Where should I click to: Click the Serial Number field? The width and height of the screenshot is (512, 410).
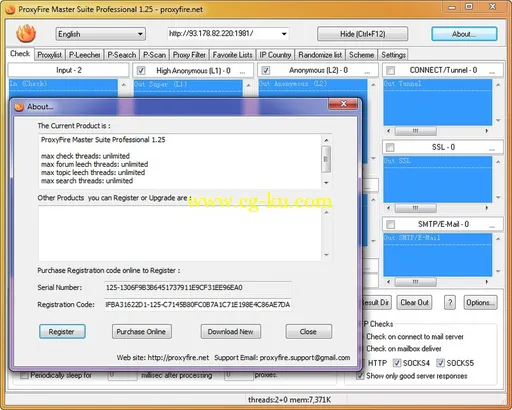[198, 287]
